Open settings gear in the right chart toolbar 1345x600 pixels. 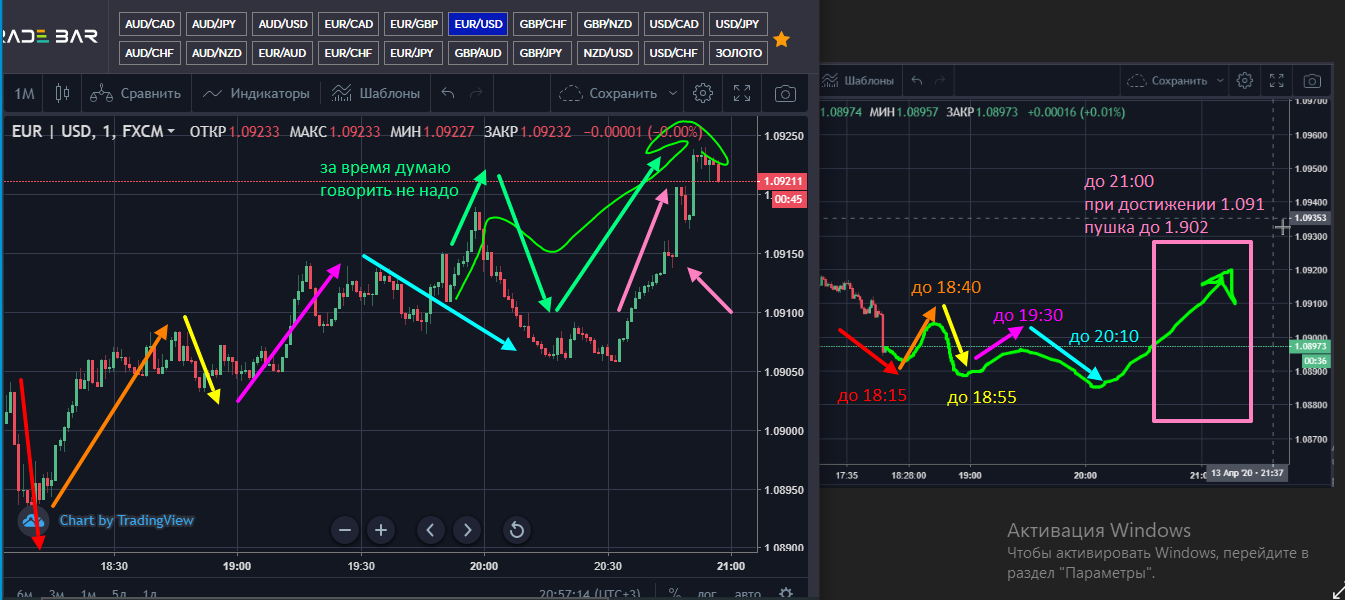point(1245,80)
